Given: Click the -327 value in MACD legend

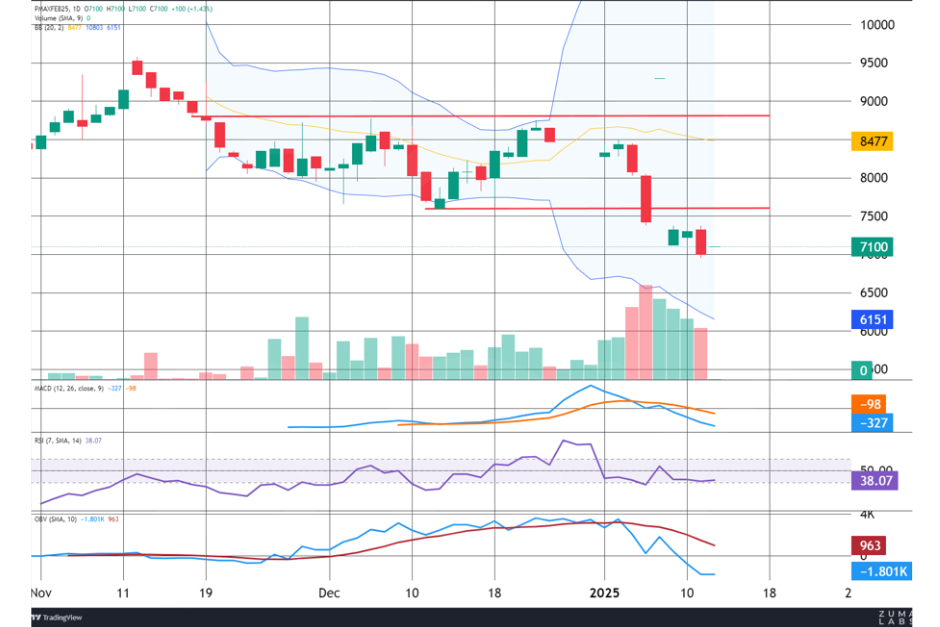Looking at the screenshot, I should (116, 388).
